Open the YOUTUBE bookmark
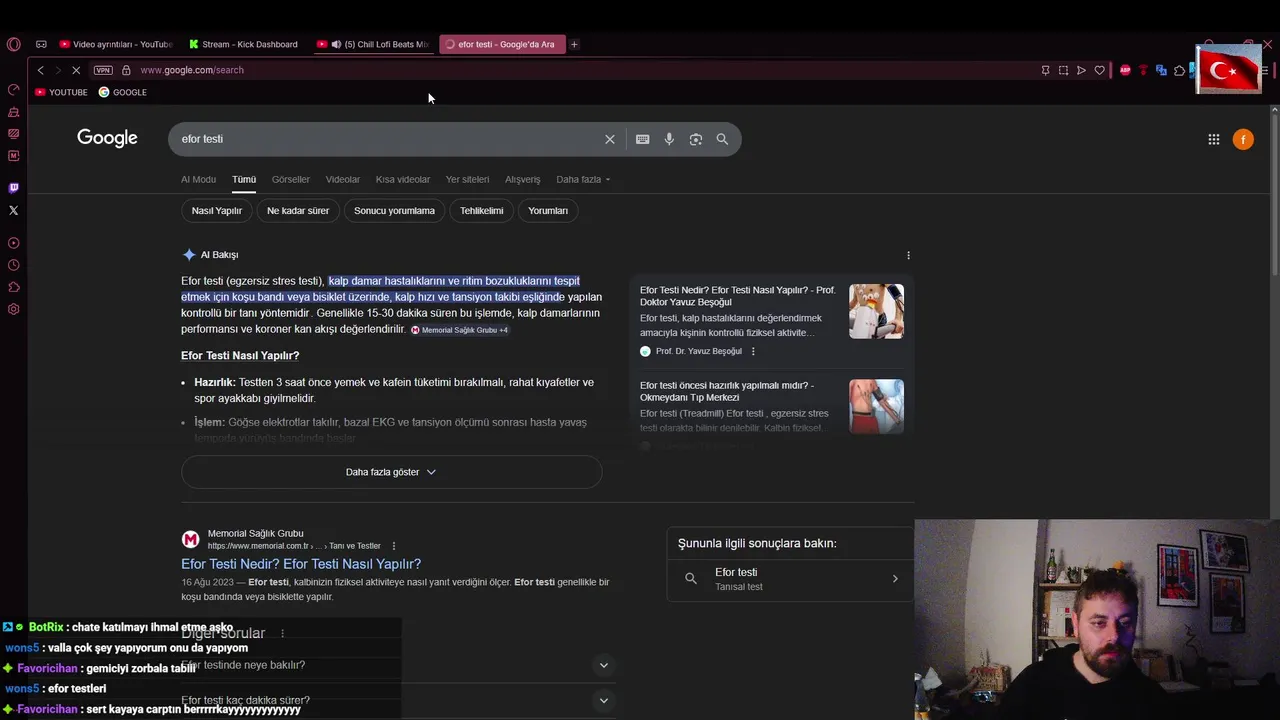Screen dimensions: 1280x720 coord(61,92)
